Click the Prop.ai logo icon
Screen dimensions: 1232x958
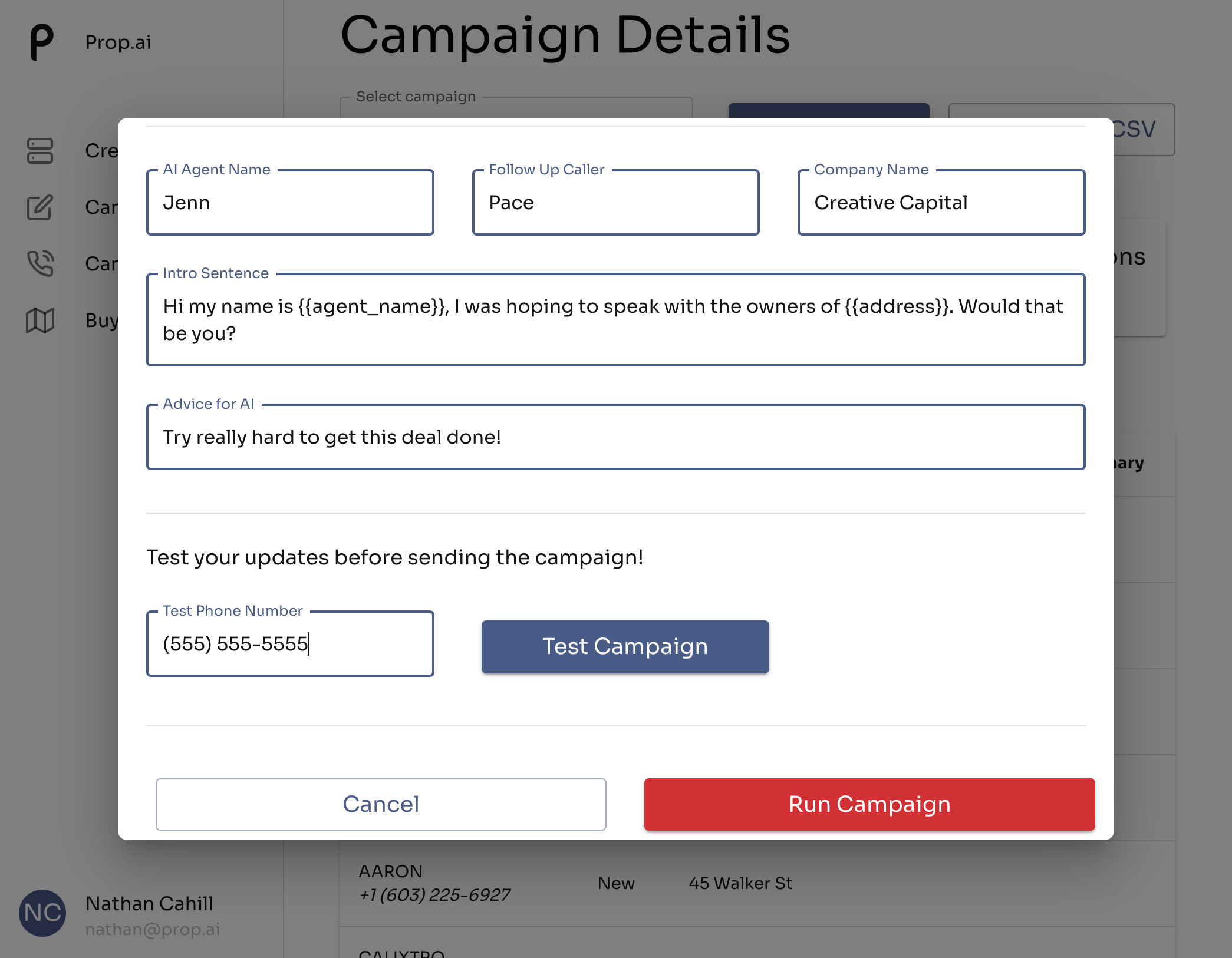click(41, 42)
